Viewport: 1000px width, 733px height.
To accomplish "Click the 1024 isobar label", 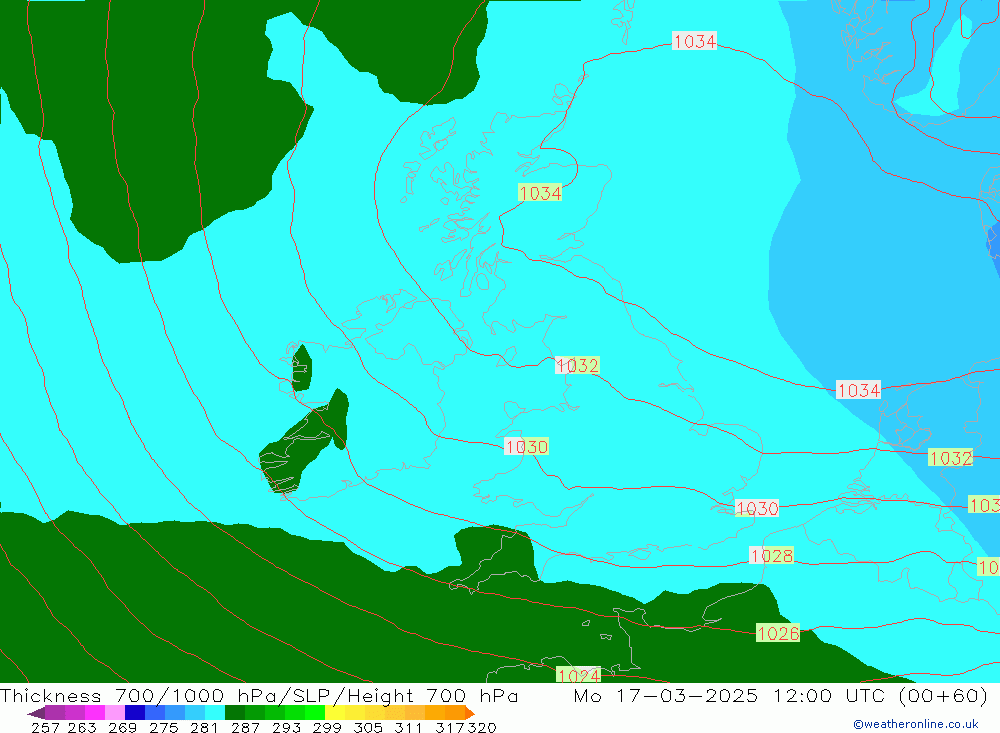I will coord(578,675).
